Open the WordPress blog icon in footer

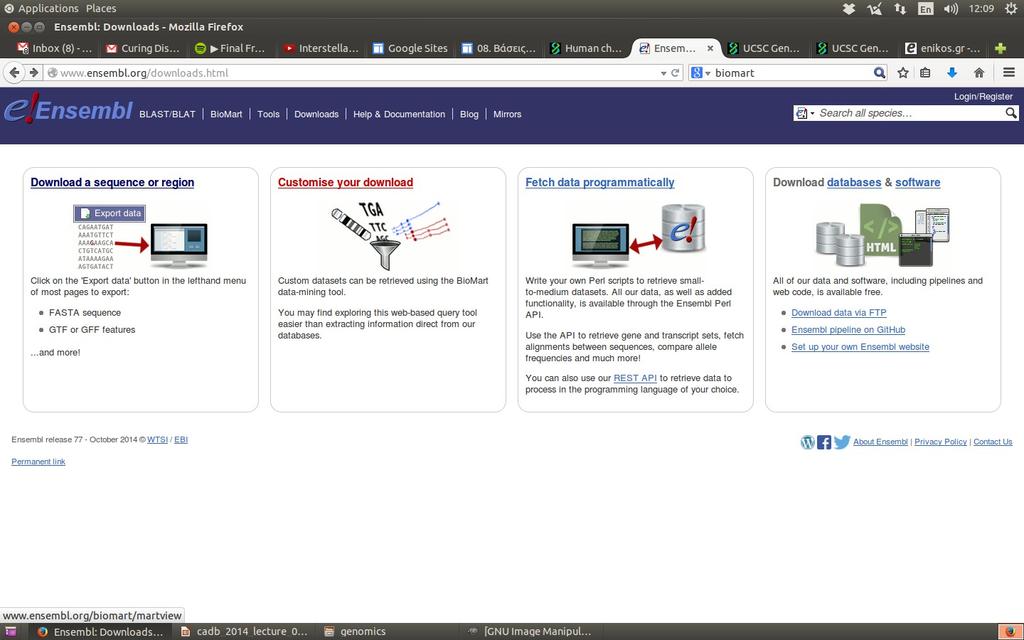pos(808,442)
